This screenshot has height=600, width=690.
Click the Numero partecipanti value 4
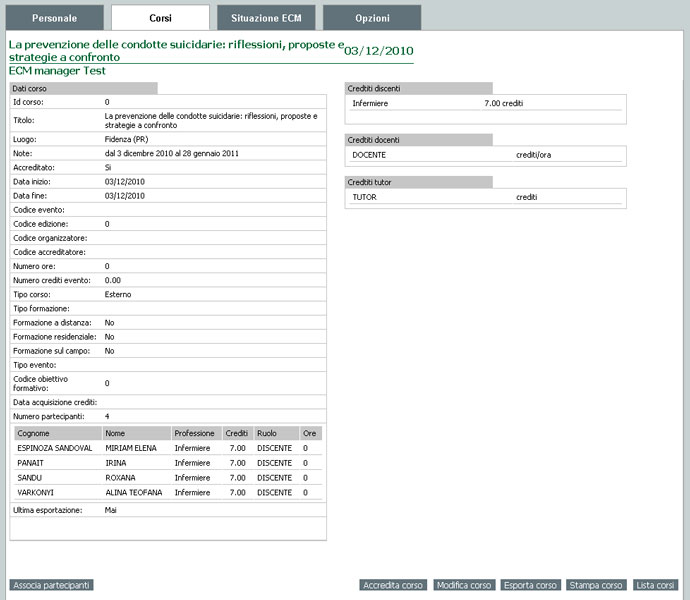(x=107, y=416)
